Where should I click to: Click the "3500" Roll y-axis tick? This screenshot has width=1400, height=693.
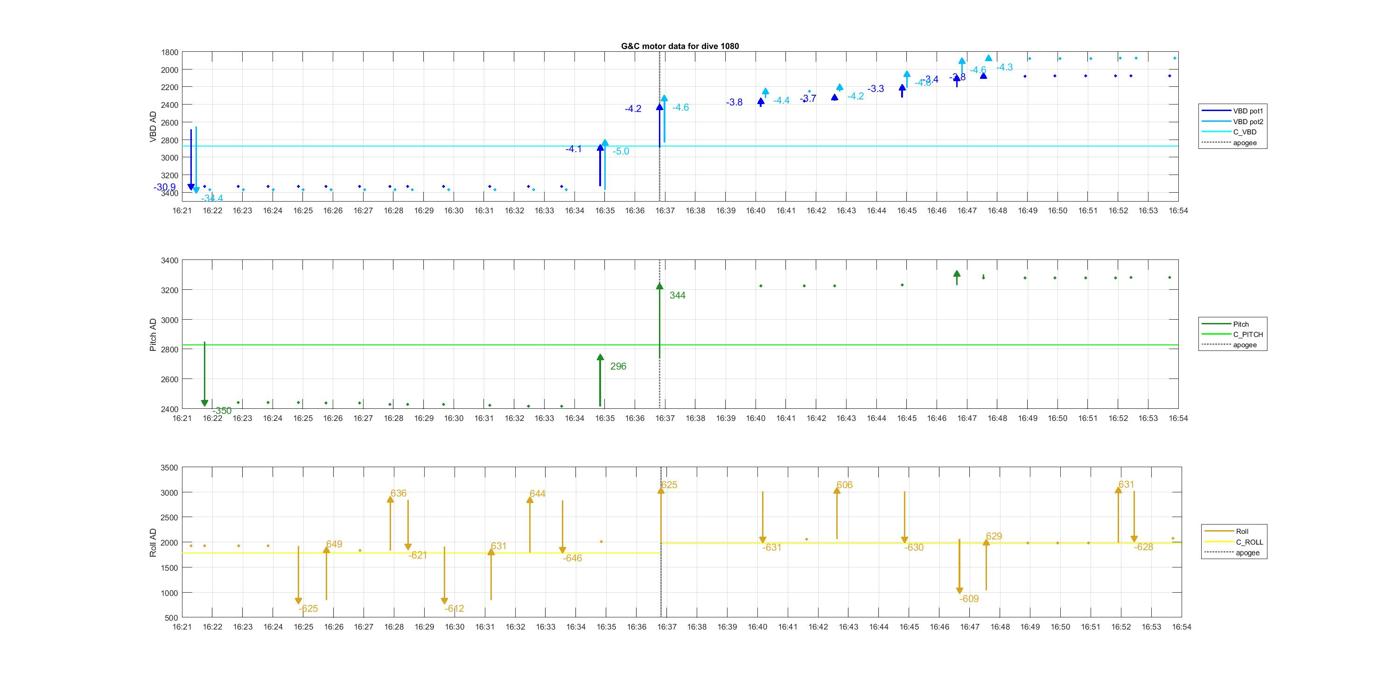(169, 468)
